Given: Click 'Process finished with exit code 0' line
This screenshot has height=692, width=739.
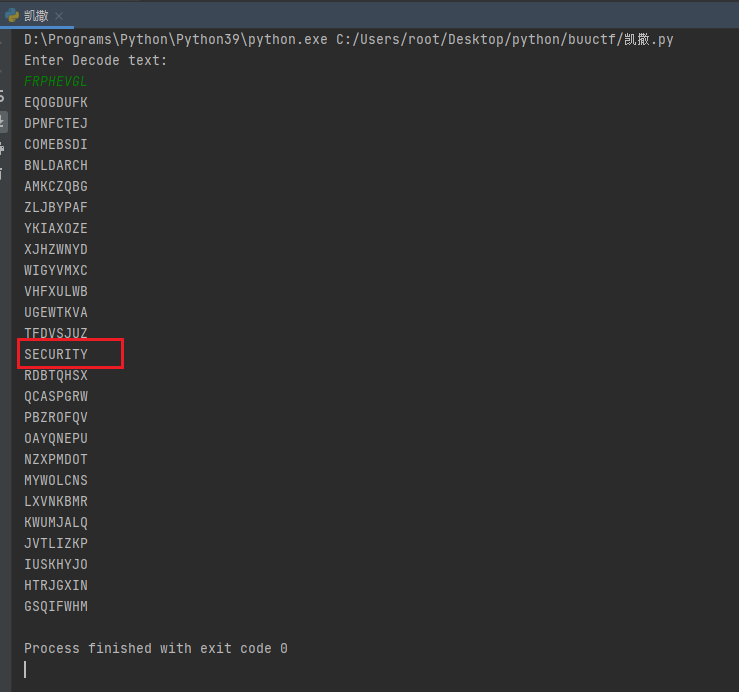Looking at the screenshot, I should pyautogui.click(x=156, y=648).
